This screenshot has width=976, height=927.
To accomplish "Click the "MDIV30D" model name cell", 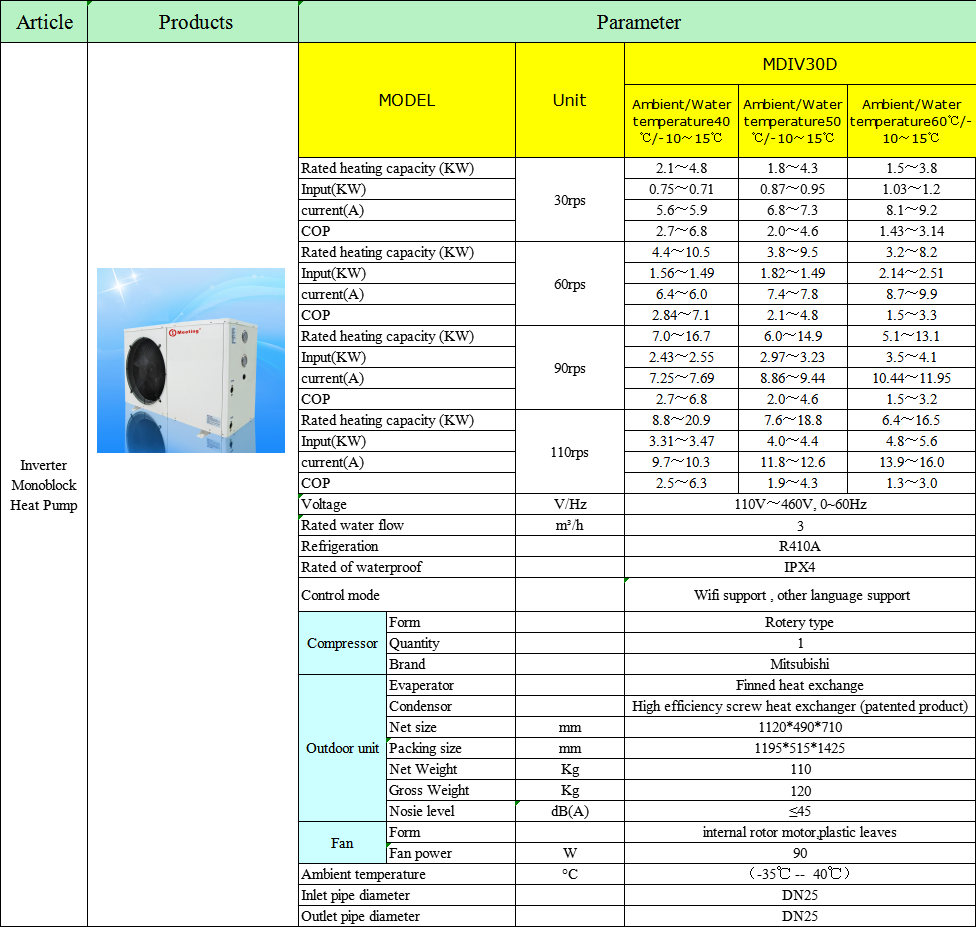I will [800, 64].
